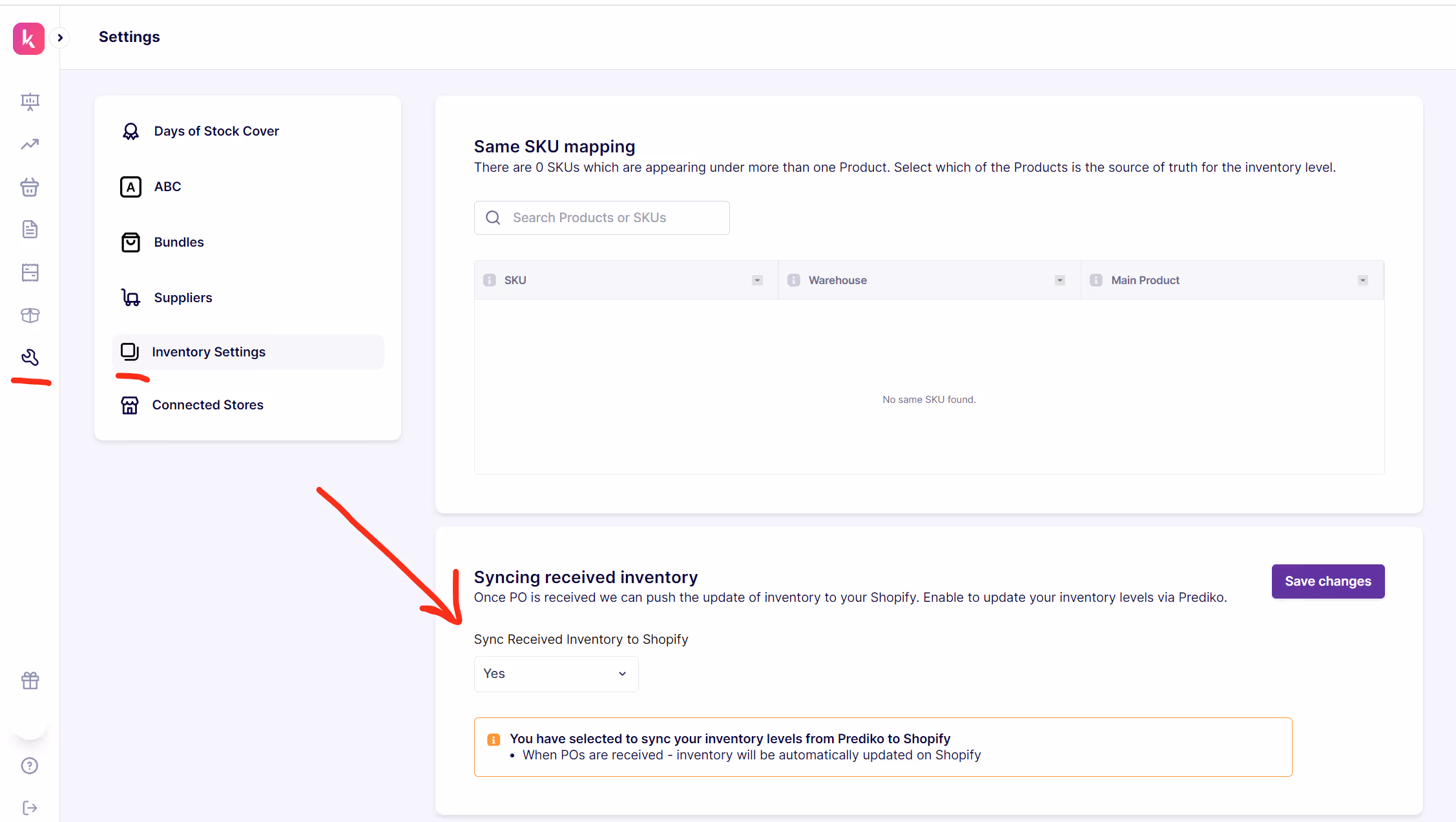Screen dimensions: 1456x822
Task: Select the Suppliers settings section
Action: 183,298
